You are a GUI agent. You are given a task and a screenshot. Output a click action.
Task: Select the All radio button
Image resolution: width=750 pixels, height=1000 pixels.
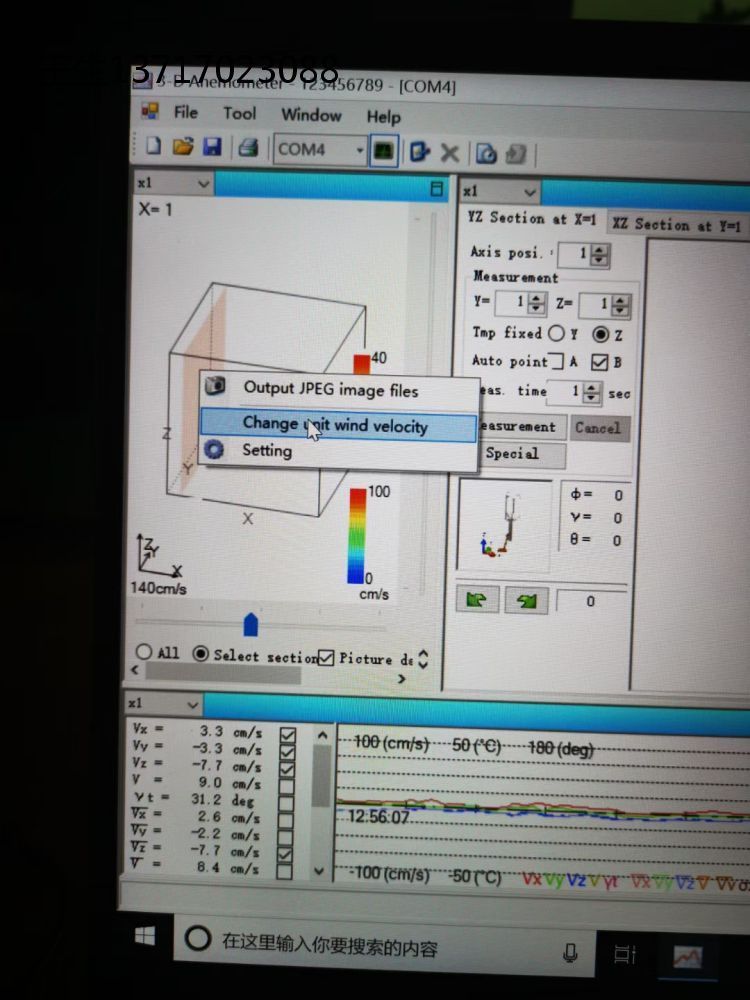coord(144,652)
